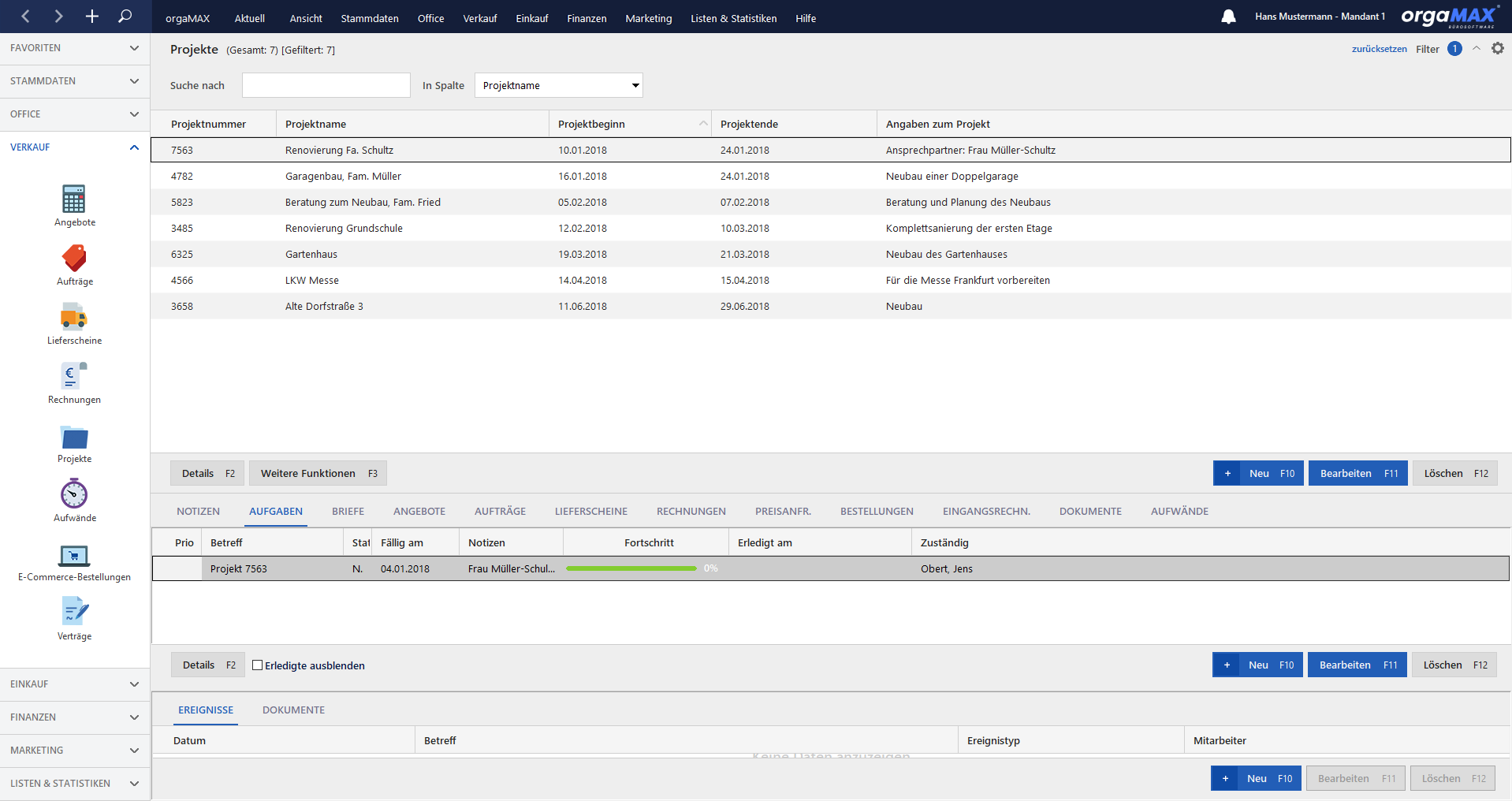Expand the FAVORITEN section
This screenshot has width=1512, height=801.
75,48
